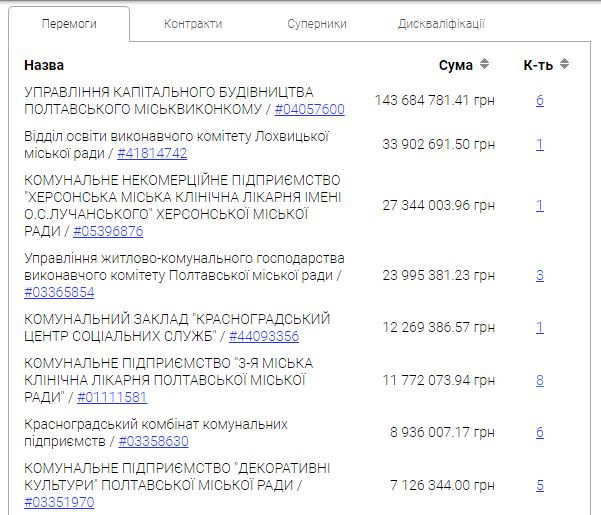Sort table by Сума column arrows
The height and width of the screenshot is (515, 601).
[485, 65]
